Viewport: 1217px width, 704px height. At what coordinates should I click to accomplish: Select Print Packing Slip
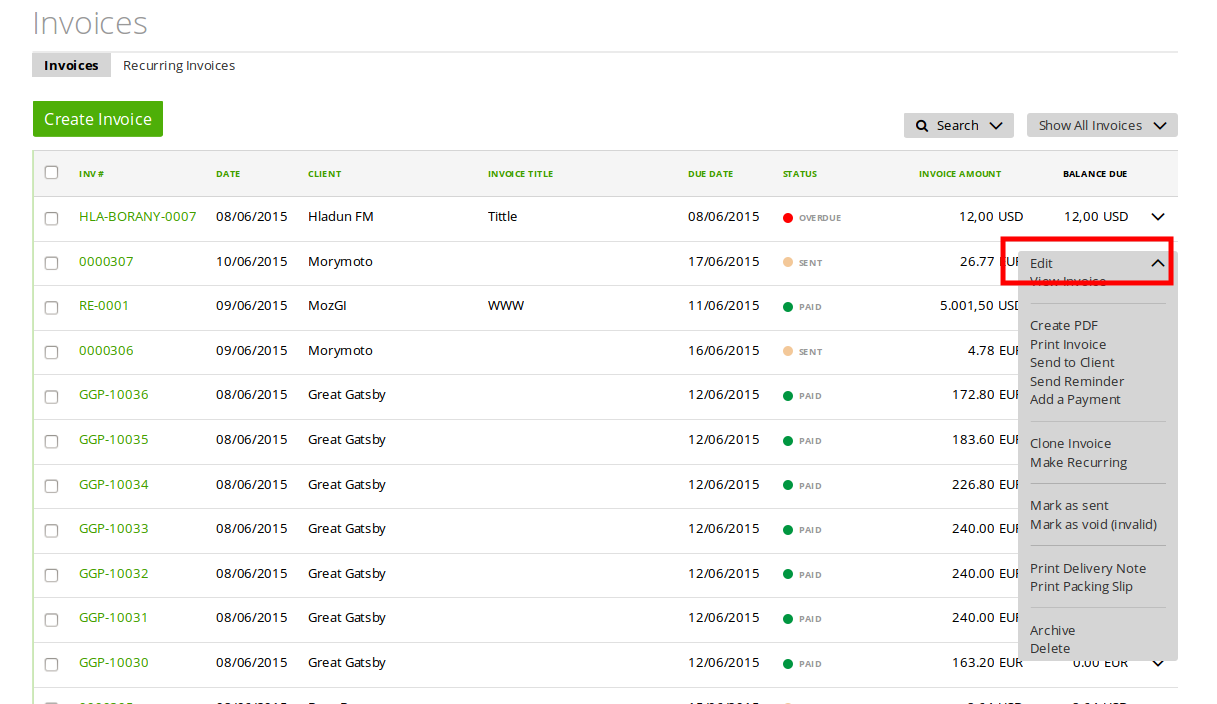point(1081,586)
